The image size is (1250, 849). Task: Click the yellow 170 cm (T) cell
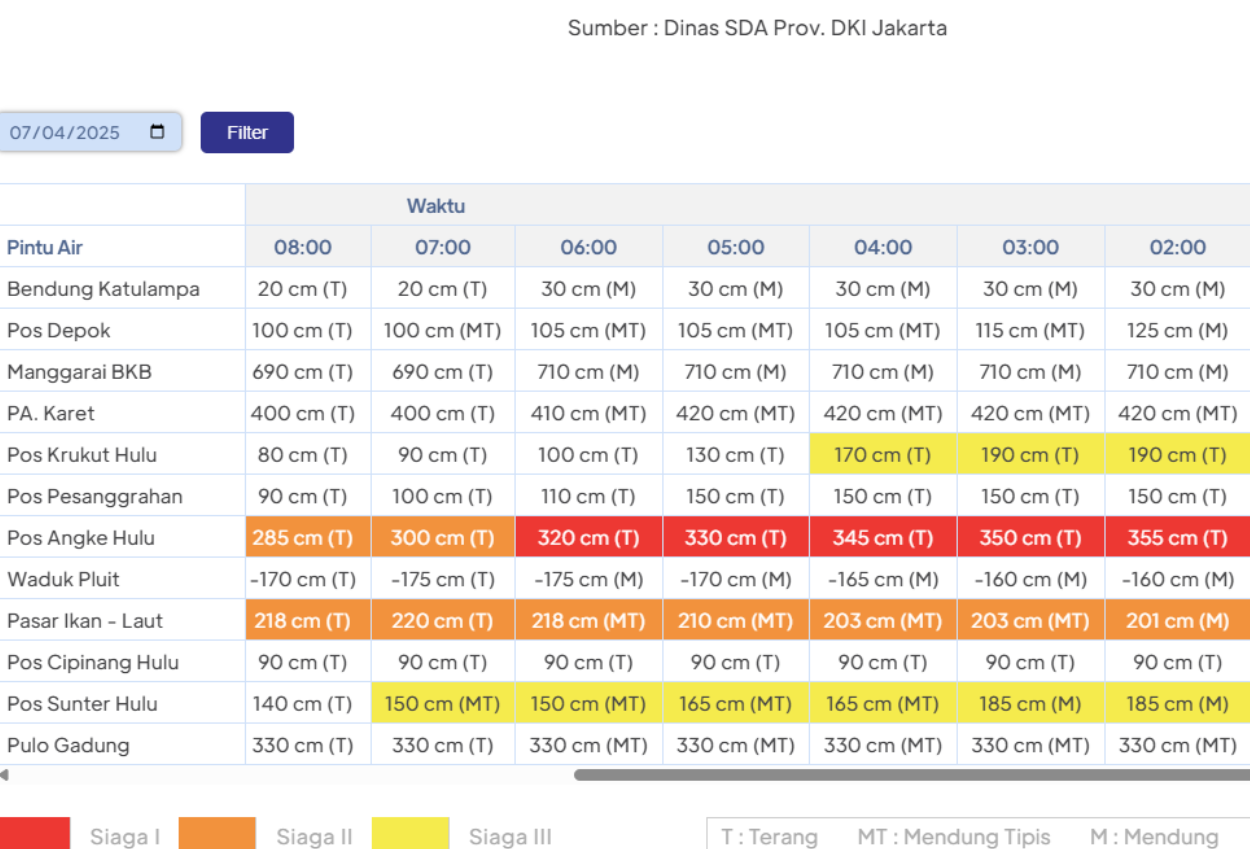coord(883,455)
